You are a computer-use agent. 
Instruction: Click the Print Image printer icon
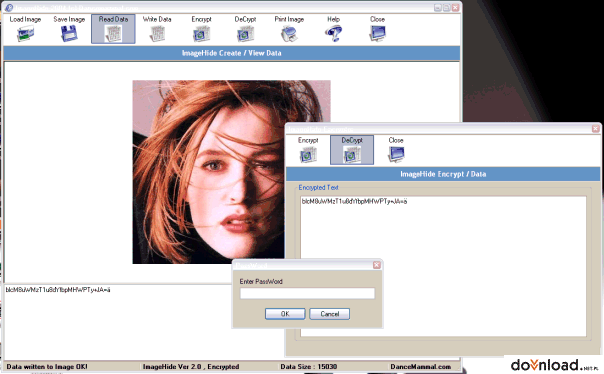point(289,34)
